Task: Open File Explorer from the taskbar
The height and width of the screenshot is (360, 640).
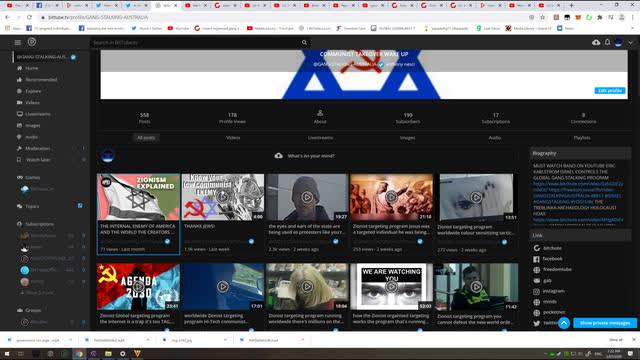Action: click(108, 353)
